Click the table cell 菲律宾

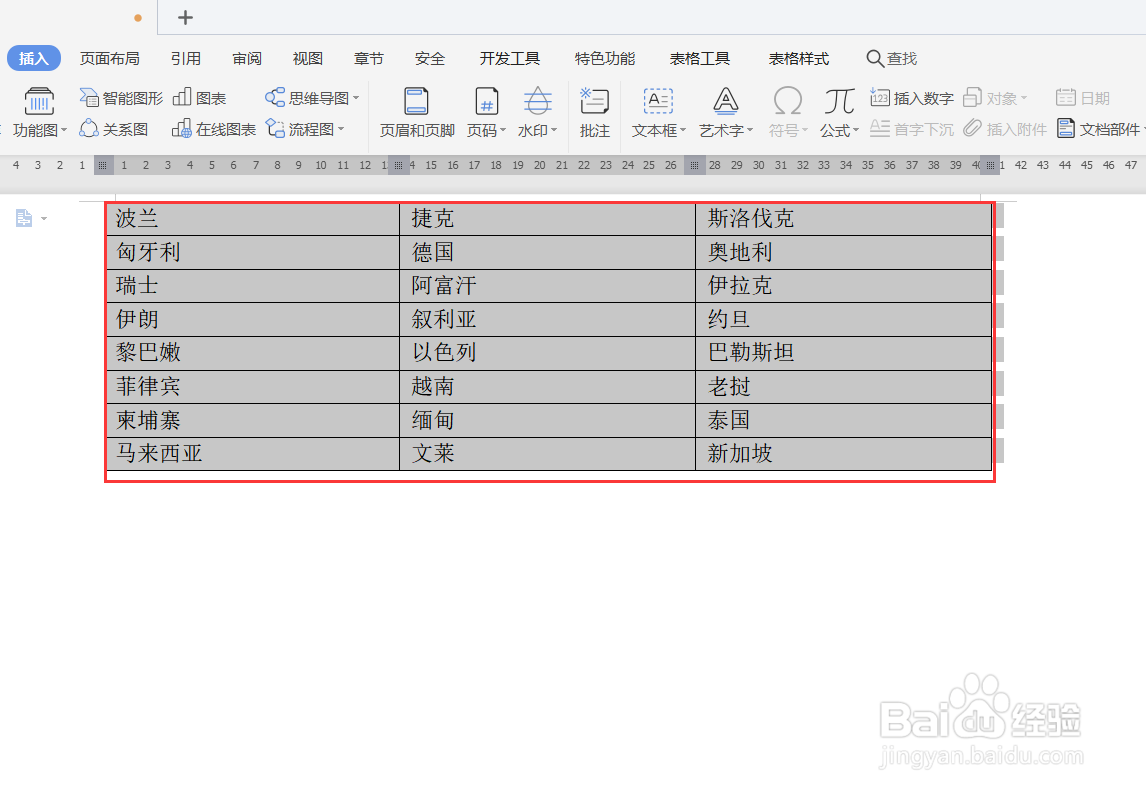253,387
